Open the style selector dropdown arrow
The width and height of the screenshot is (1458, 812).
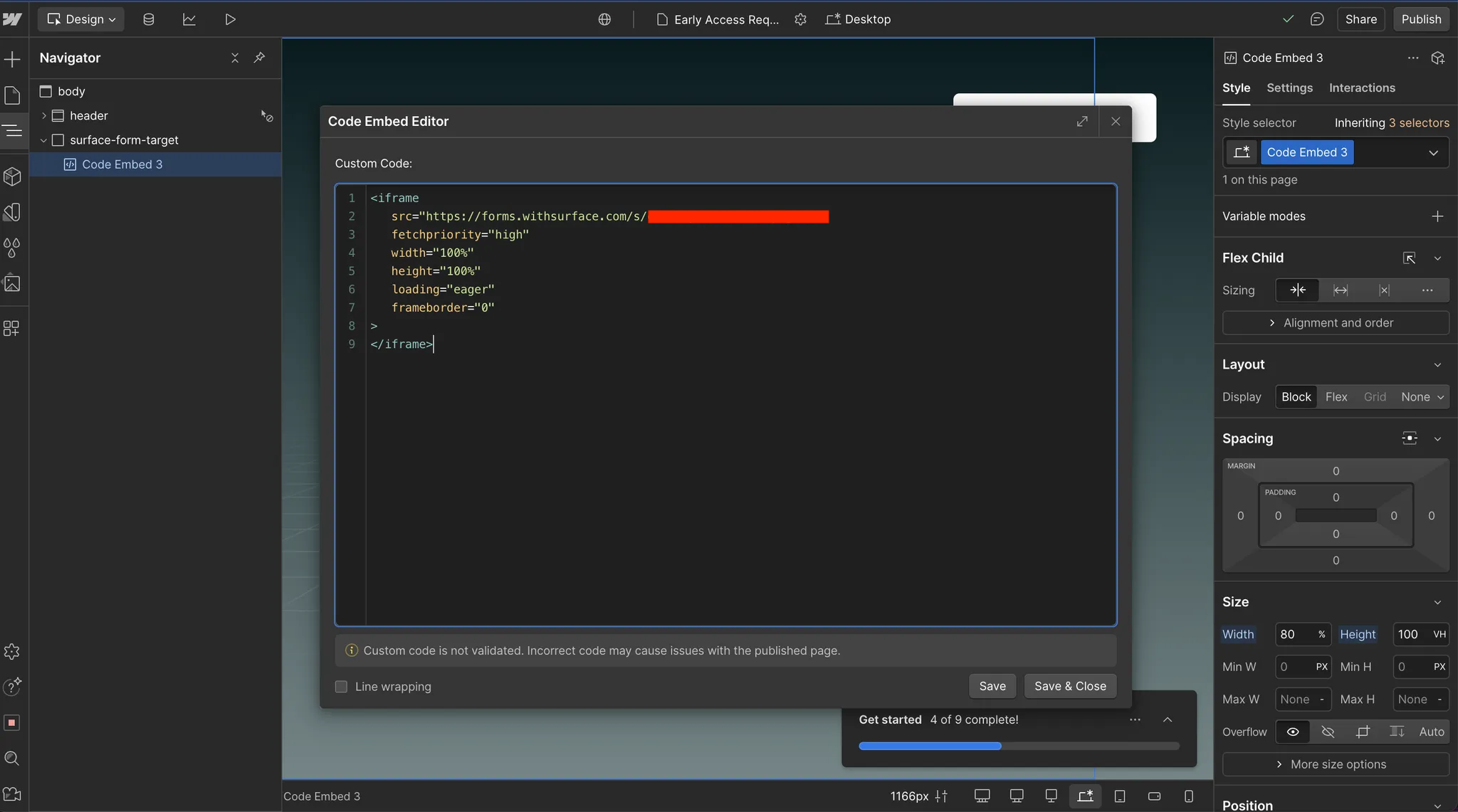point(1433,152)
